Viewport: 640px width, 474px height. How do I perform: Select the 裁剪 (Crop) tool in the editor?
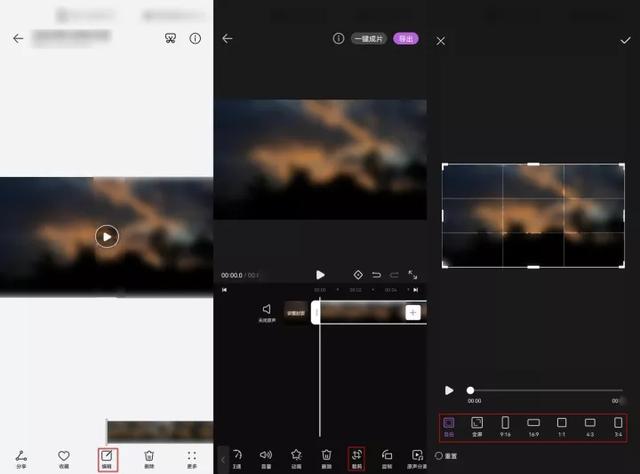(x=356, y=458)
